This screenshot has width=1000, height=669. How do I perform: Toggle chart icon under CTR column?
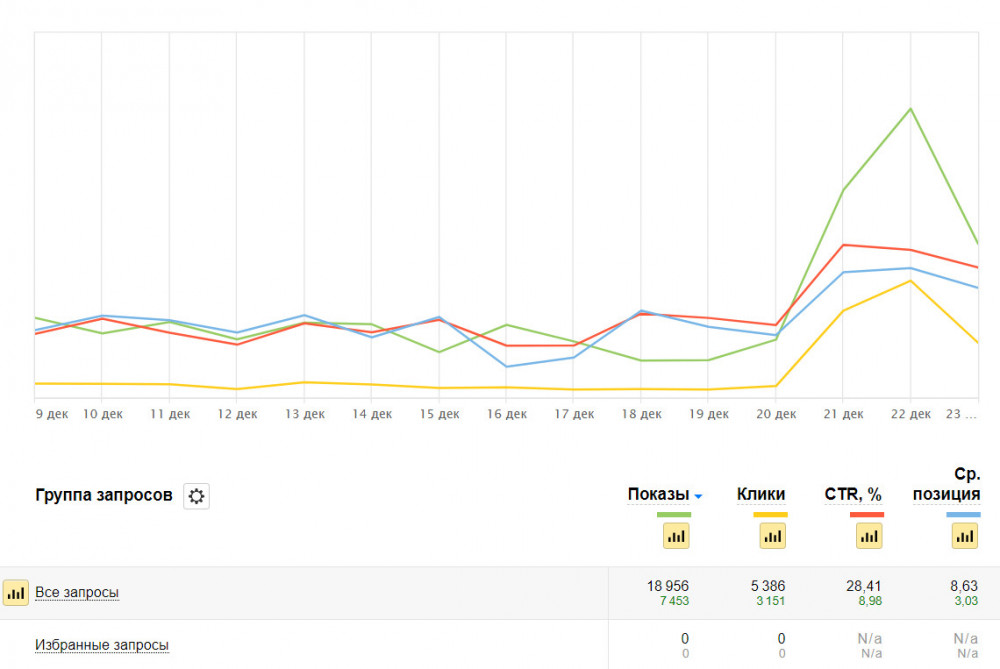(869, 536)
